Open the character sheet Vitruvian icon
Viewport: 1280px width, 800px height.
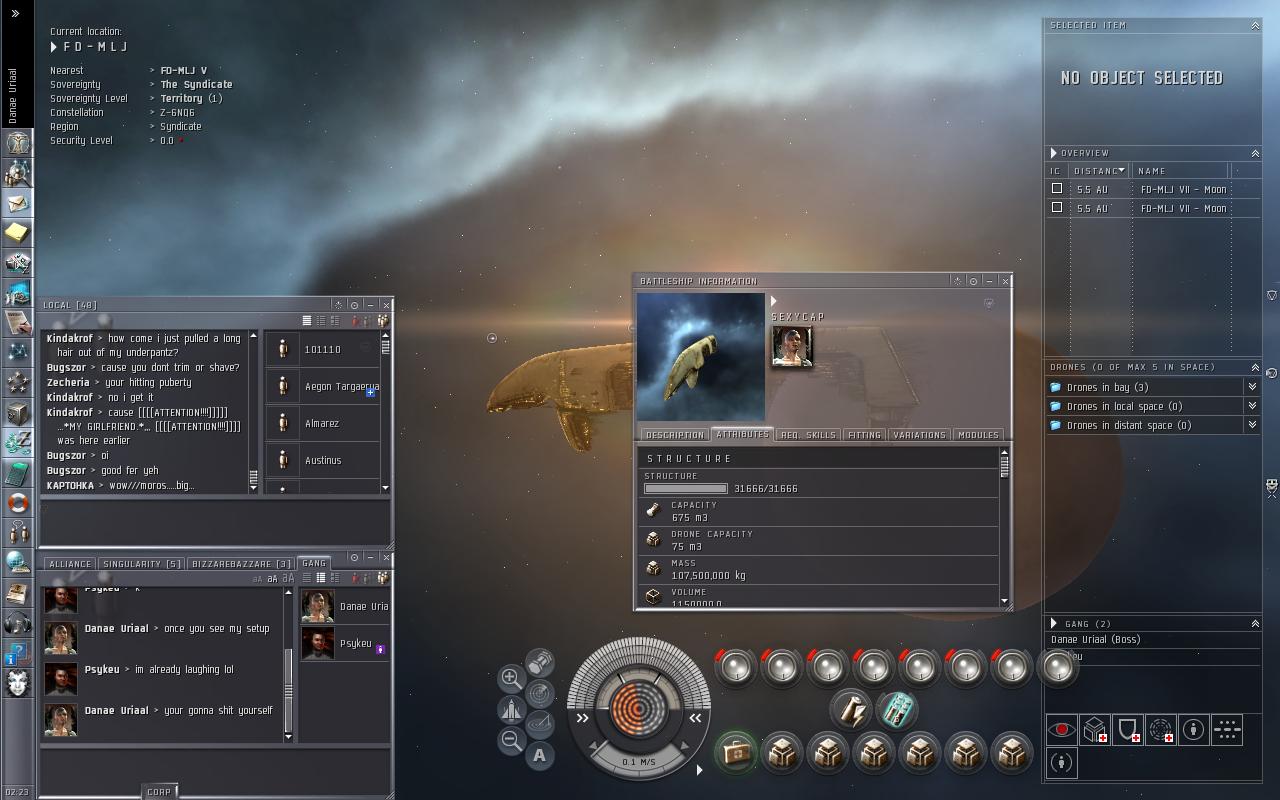click(18, 142)
